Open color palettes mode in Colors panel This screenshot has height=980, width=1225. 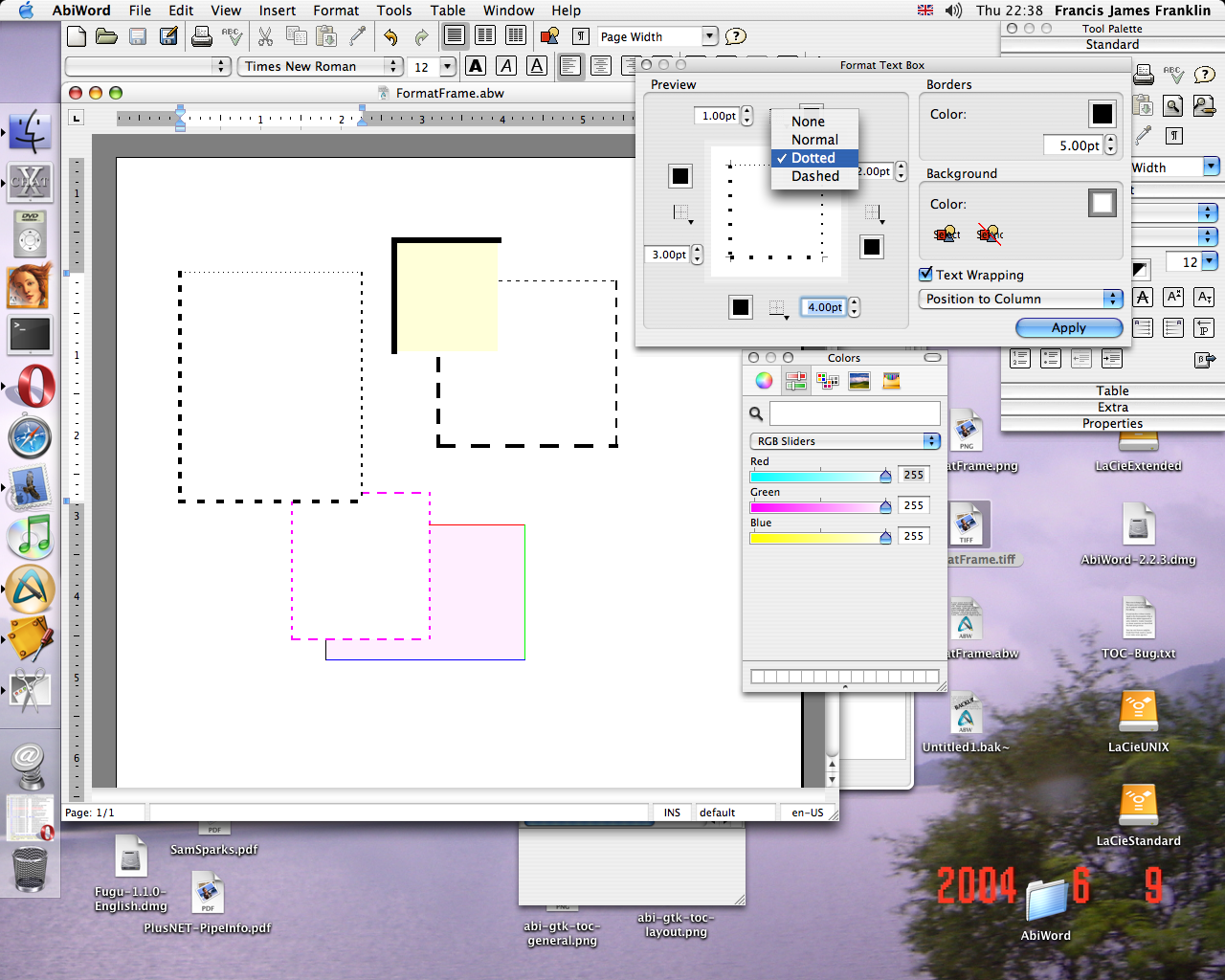828,381
